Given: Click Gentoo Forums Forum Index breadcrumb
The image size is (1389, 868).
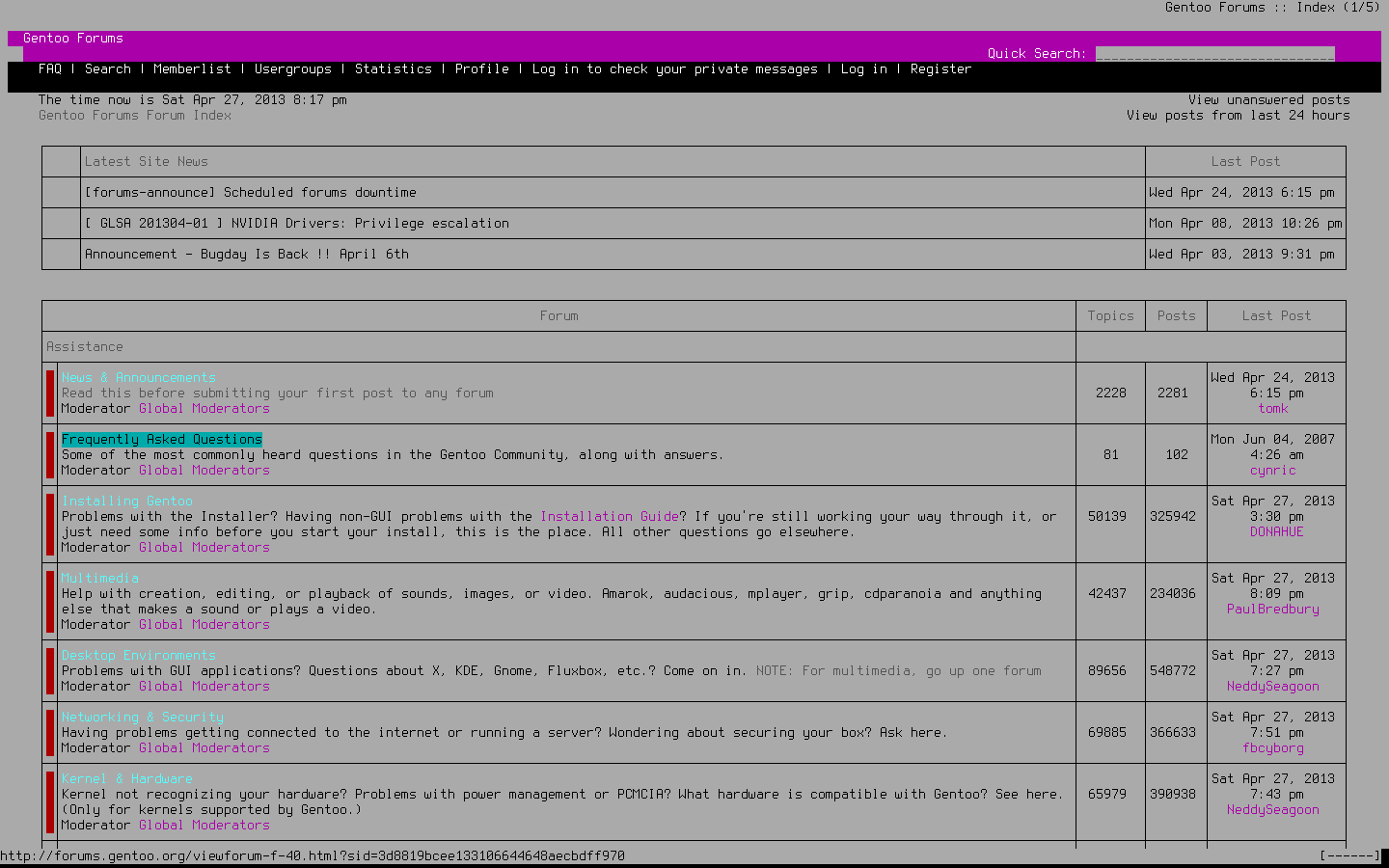Looking at the screenshot, I should pyautogui.click(x=135, y=115).
